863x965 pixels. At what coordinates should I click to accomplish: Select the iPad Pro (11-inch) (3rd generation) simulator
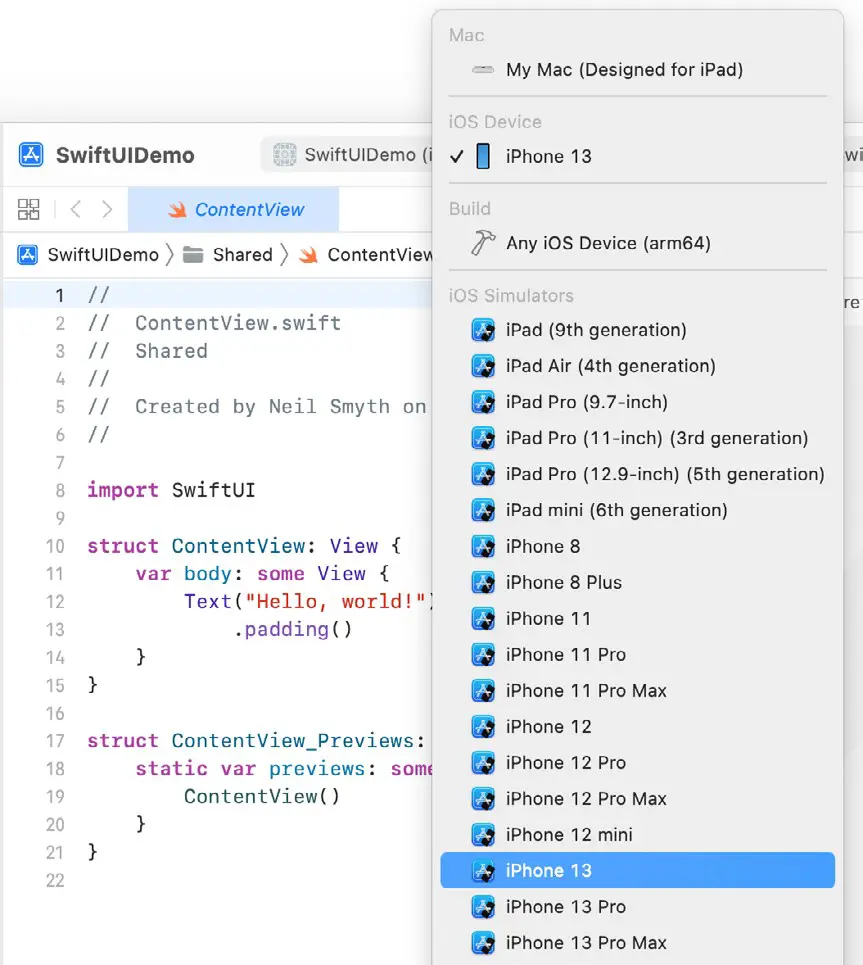click(x=637, y=438)
